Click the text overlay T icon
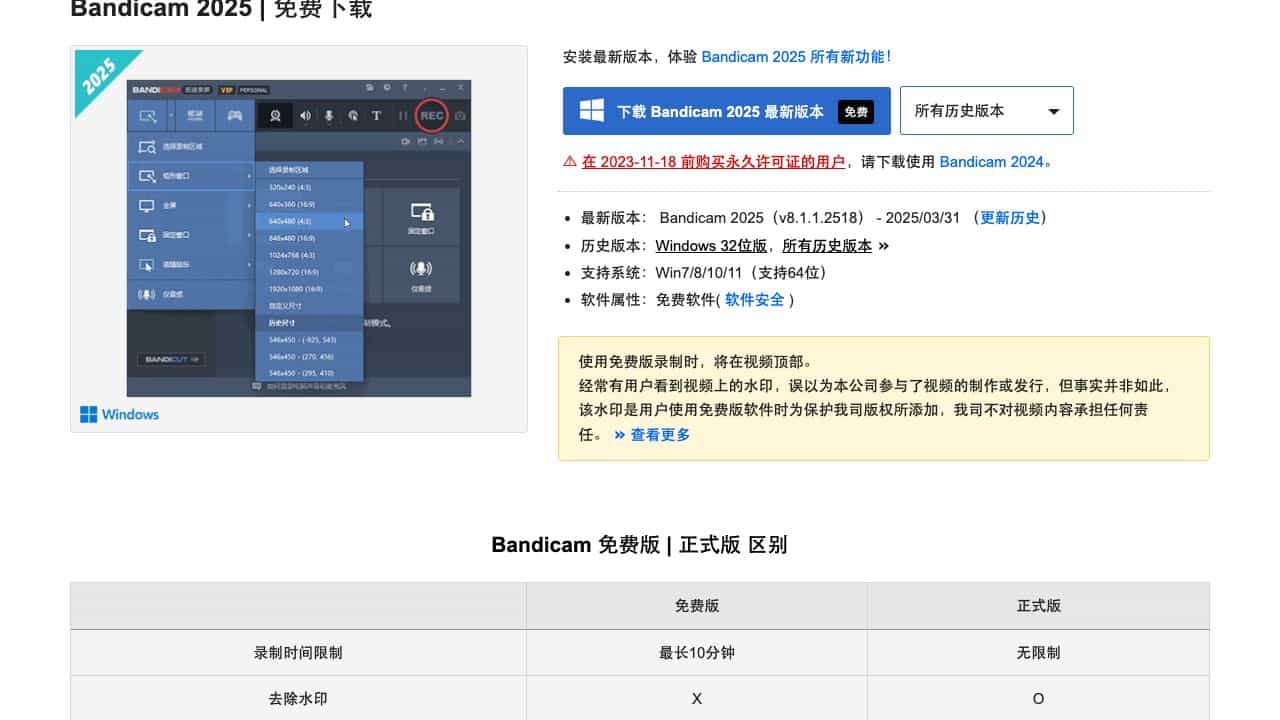 (x=377, y=116)
